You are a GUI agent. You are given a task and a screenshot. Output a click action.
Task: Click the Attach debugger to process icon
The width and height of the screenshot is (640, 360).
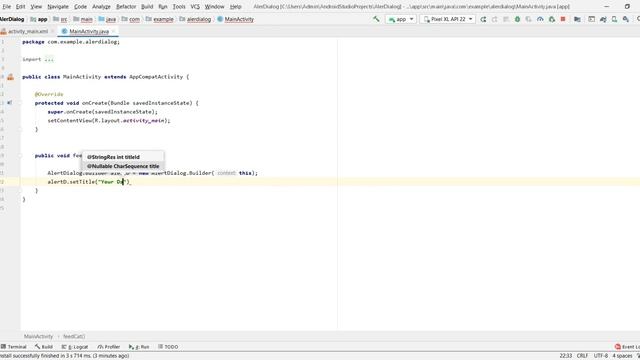tap(552, 19)
